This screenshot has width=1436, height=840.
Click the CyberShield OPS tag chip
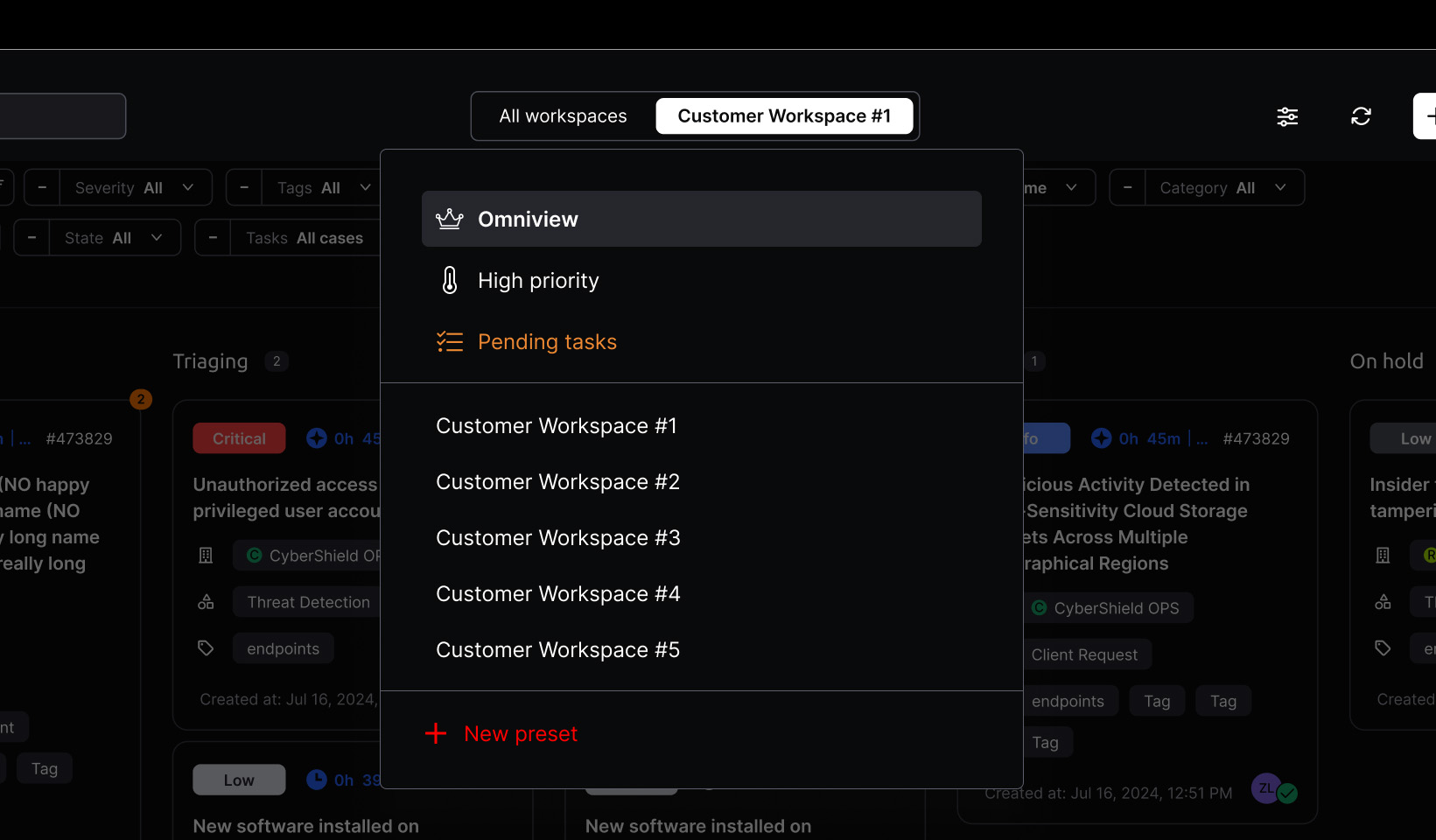[x=1107, y=608]
